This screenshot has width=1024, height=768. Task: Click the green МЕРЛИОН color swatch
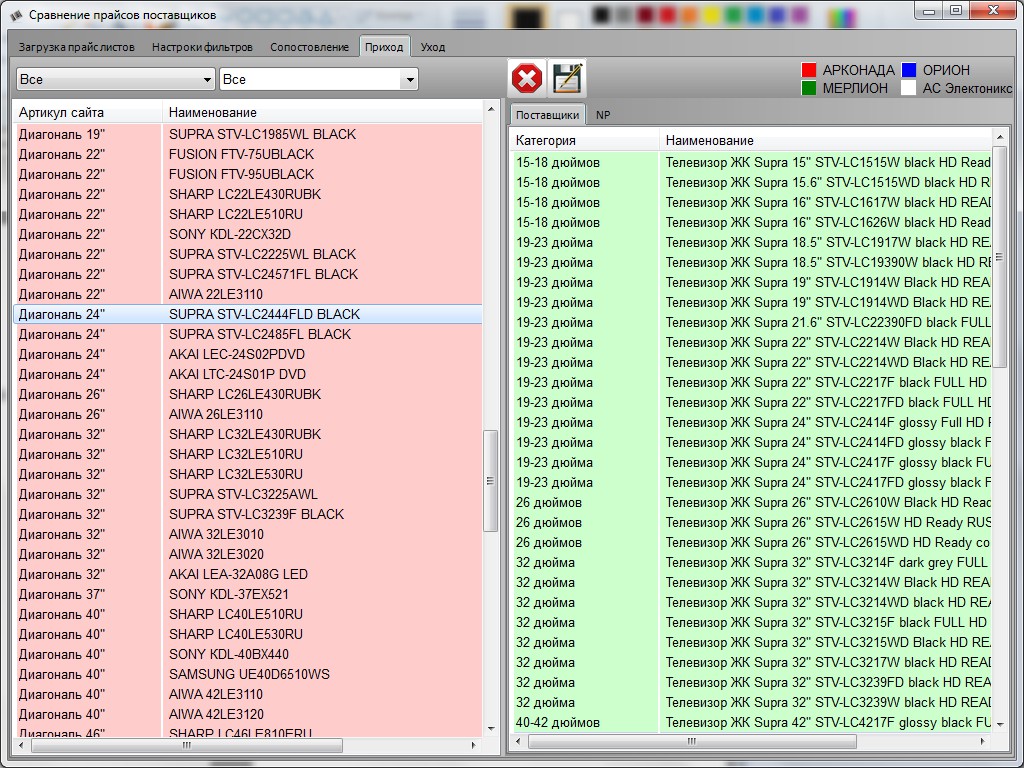[808, 88]
